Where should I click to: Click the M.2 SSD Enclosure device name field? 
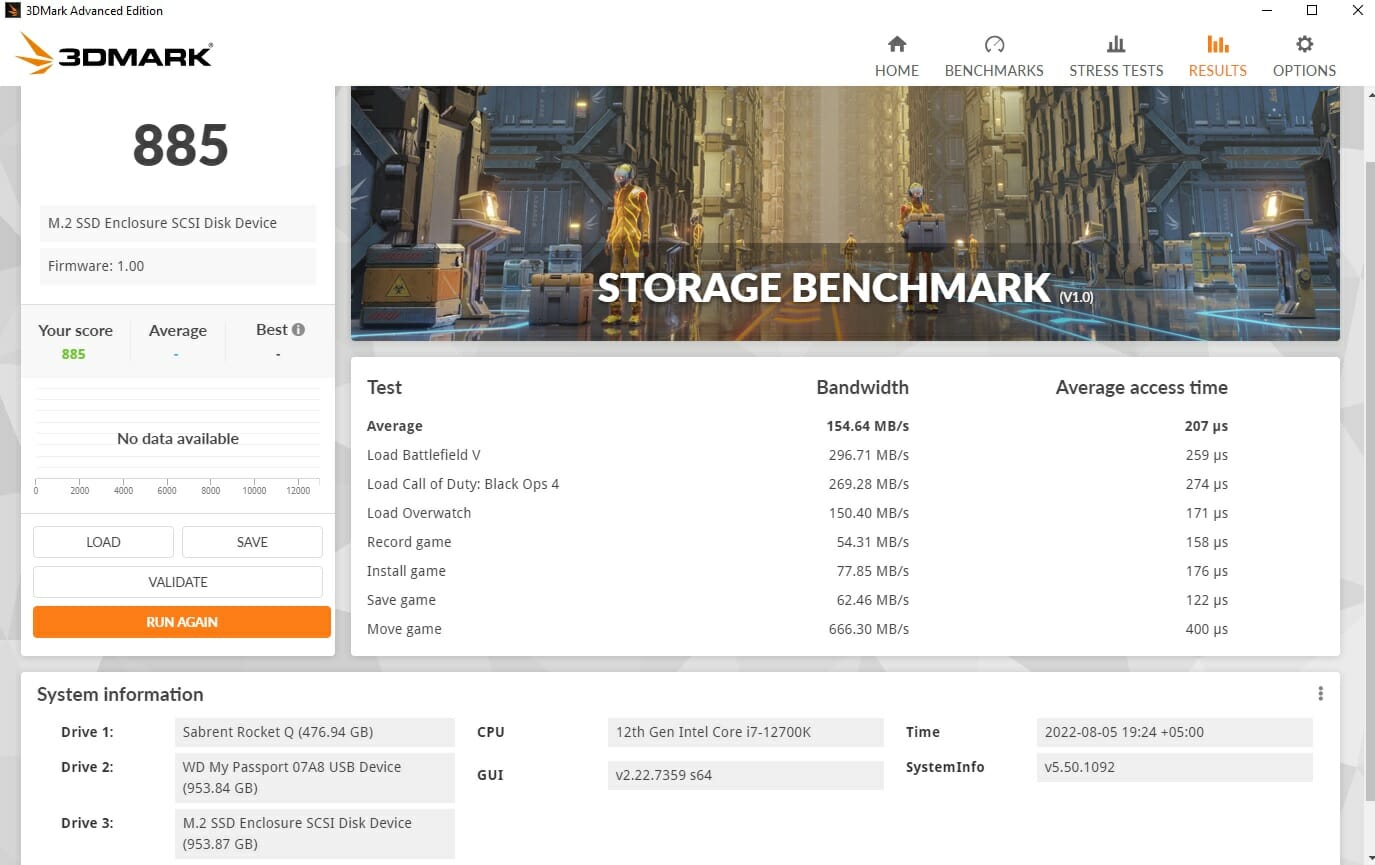pos(178,223)
